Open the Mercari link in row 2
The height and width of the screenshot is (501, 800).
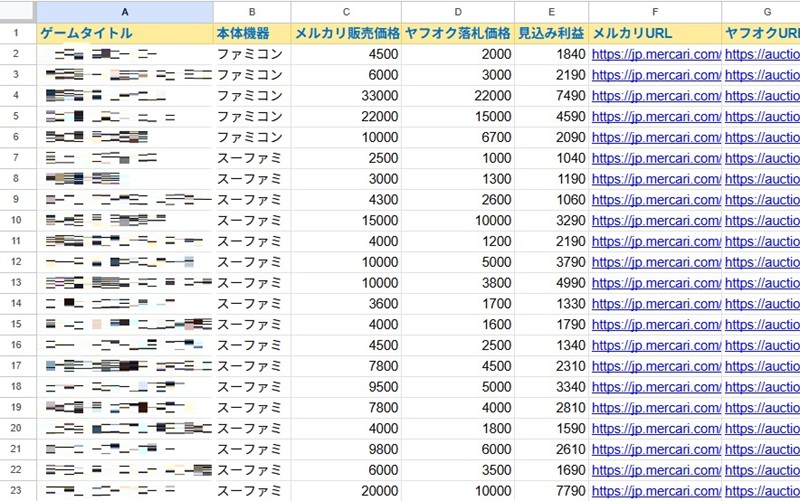click(x=656, y=54)
